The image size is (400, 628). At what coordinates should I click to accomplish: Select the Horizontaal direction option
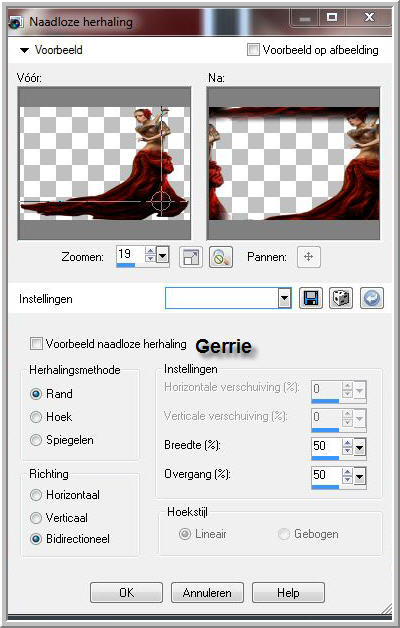pos(36,495)
